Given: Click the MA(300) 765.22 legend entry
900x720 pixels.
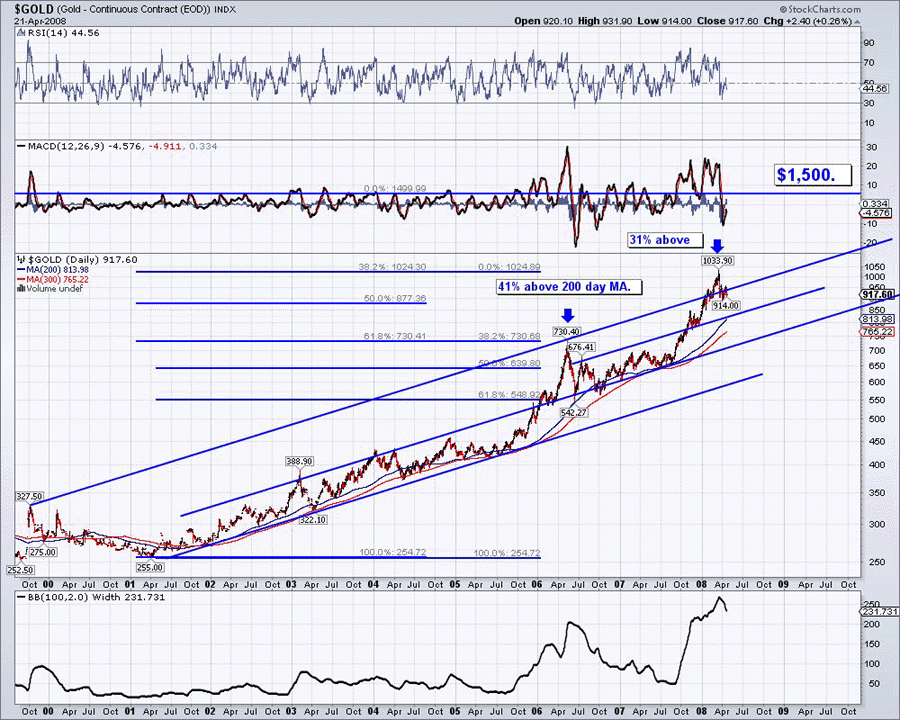Looking at the screenshot, I should (50, 279).
